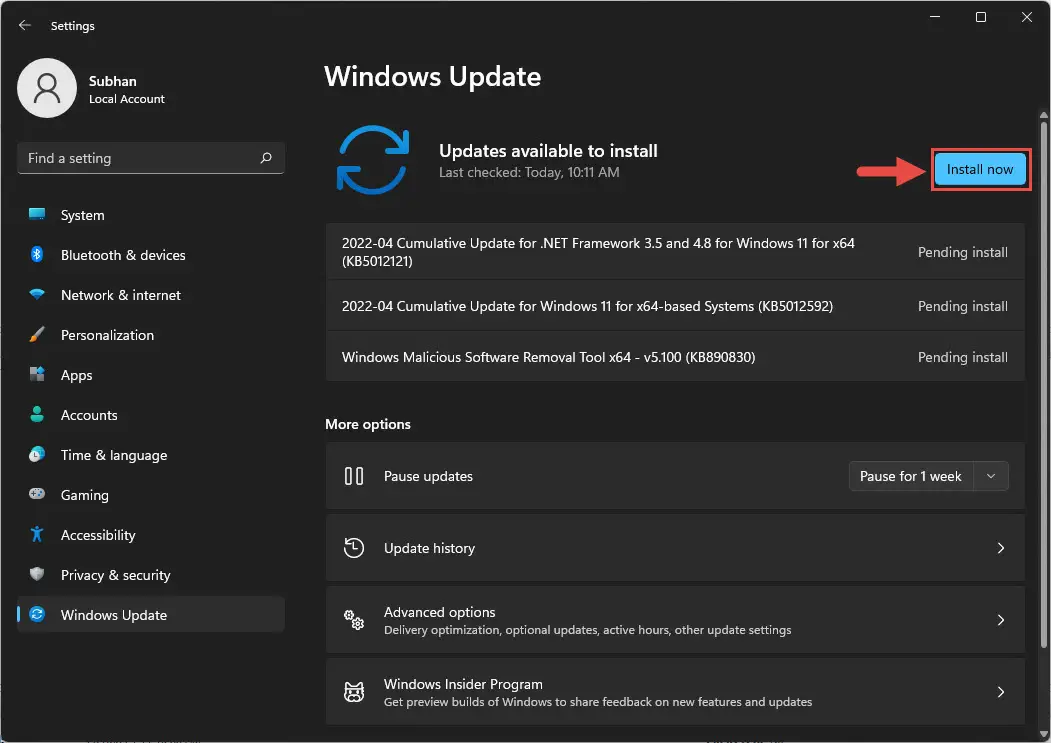1051x743 pixels.
Task: Expand Update history with its chevron
Action: (x=1001, y=548)
